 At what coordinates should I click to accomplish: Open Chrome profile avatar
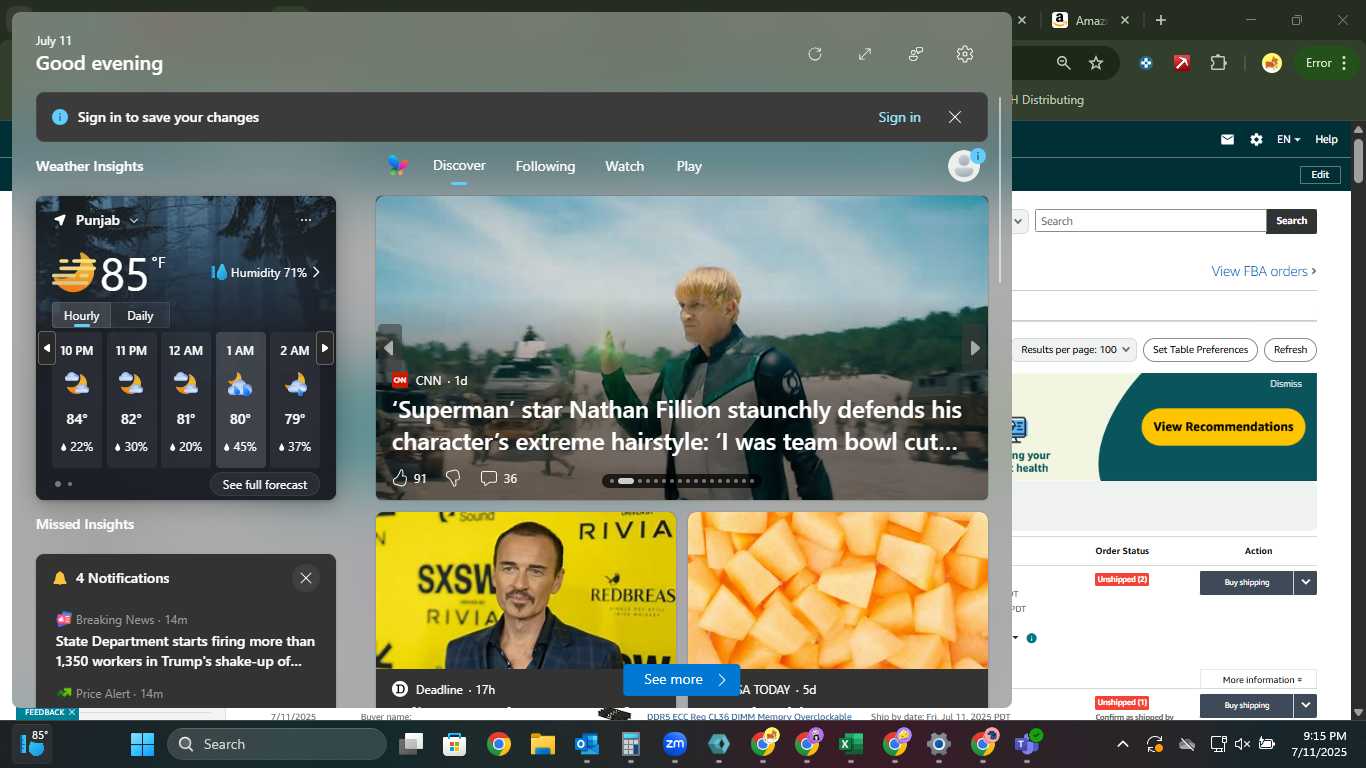point(1272,63)
